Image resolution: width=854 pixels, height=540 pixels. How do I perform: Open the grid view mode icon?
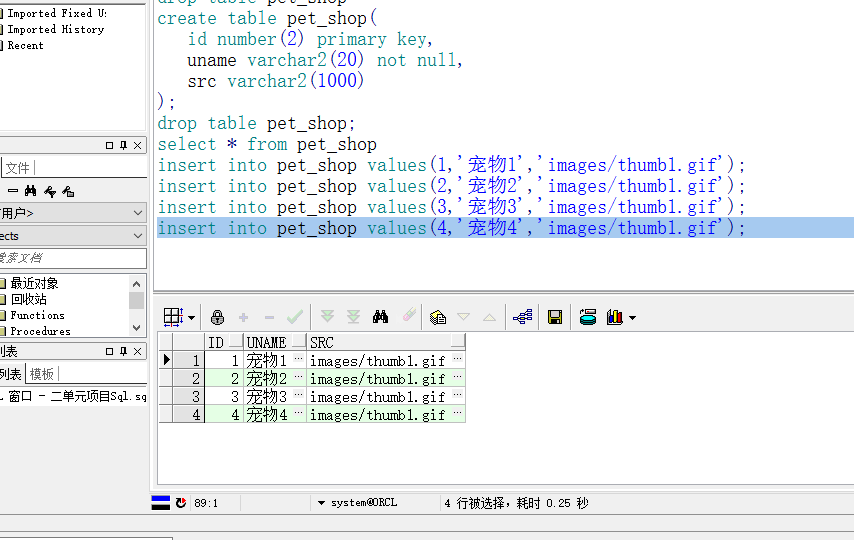click(173, 317)
